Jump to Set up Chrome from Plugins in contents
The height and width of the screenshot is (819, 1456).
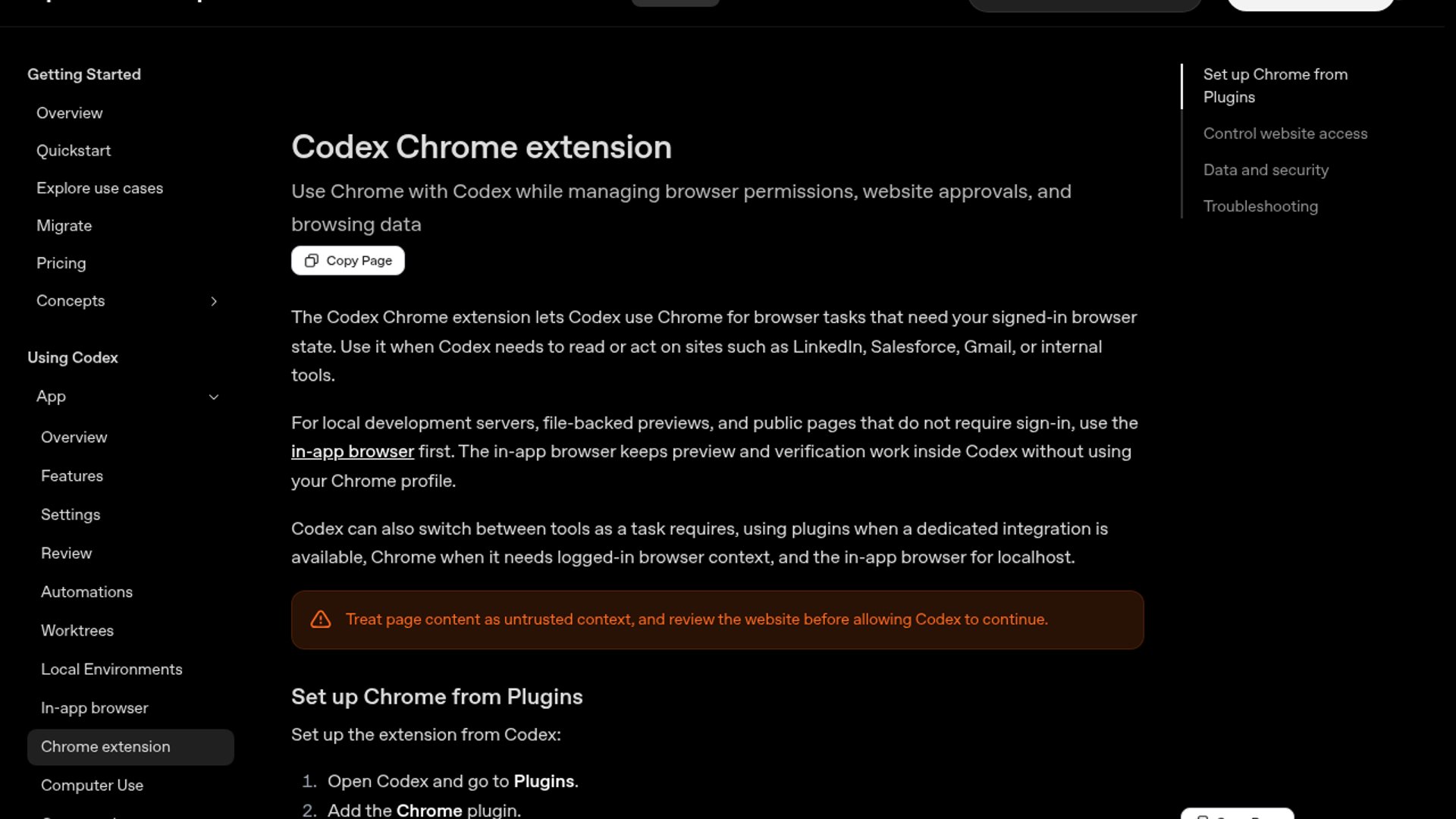(x=1275, y=86)
